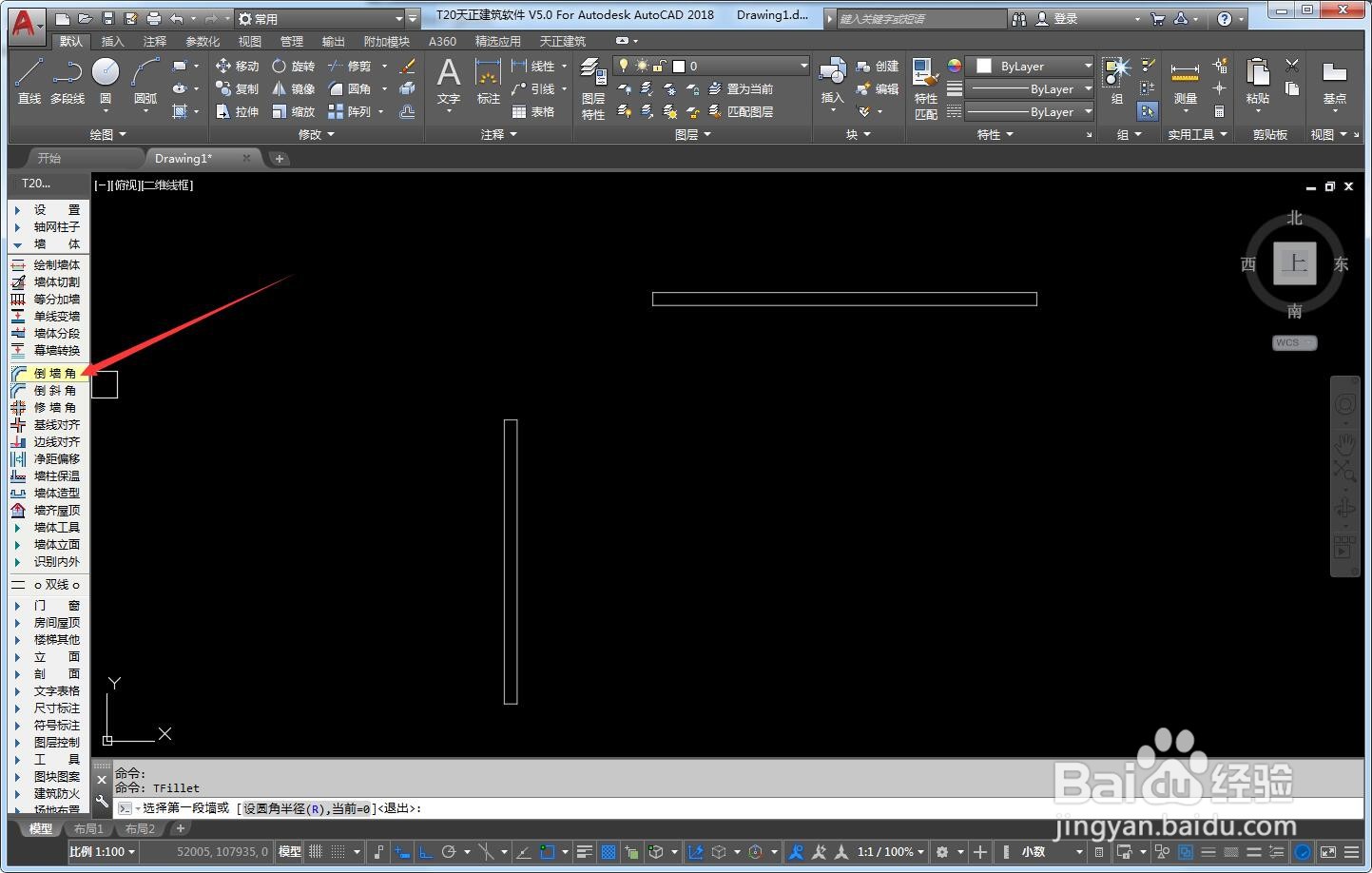Click the 缩放 (Scale) tool

[x=293, y=111]
